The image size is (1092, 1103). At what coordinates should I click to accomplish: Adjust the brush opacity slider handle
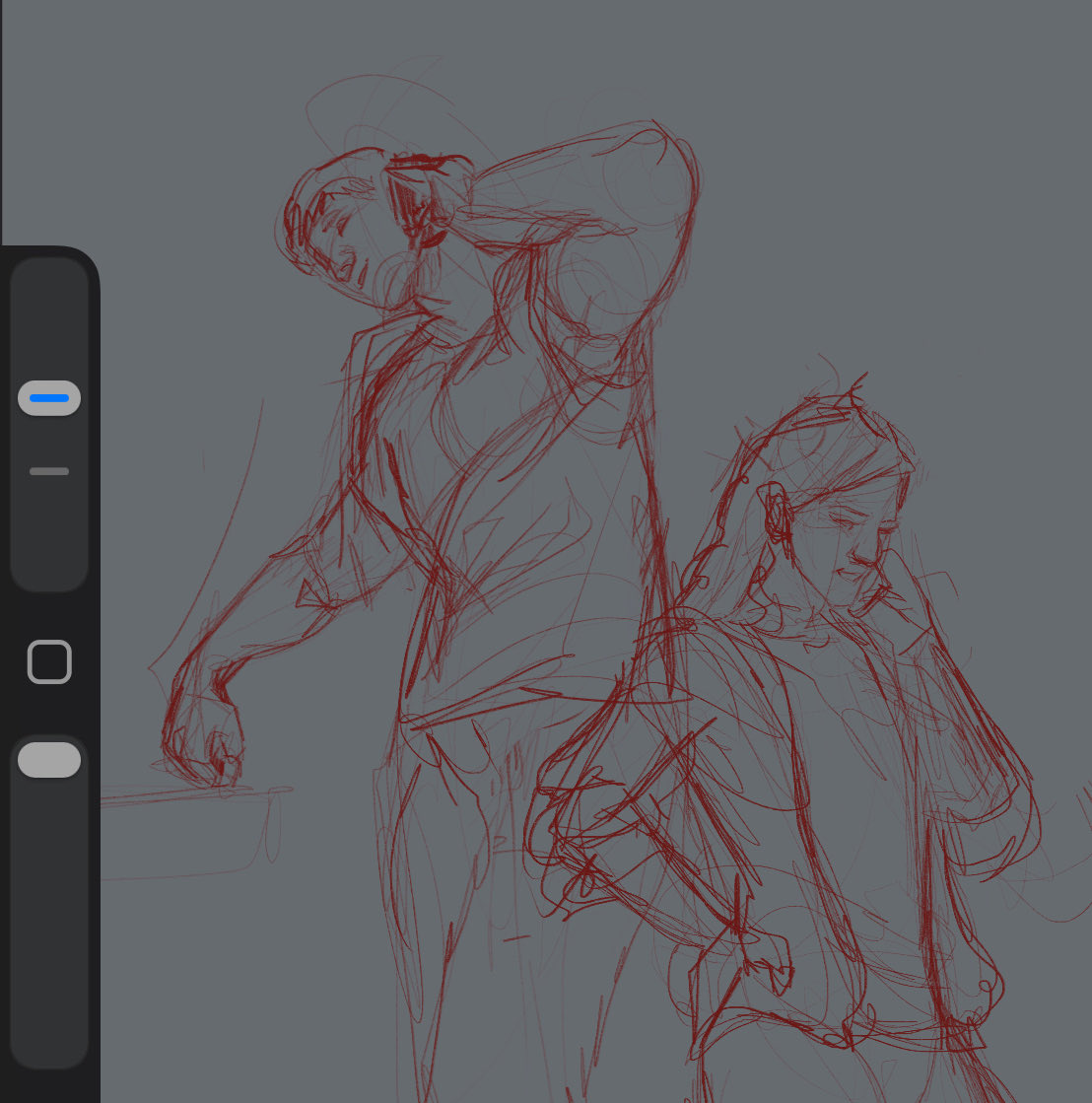[49, 760]
